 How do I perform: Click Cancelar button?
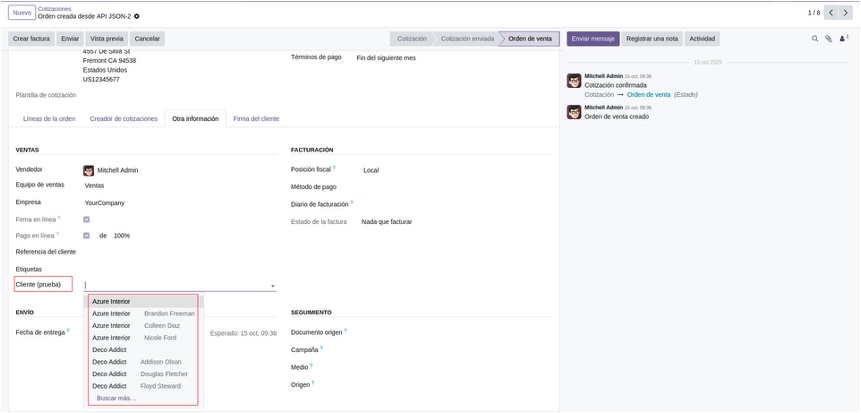coord(147,39)
